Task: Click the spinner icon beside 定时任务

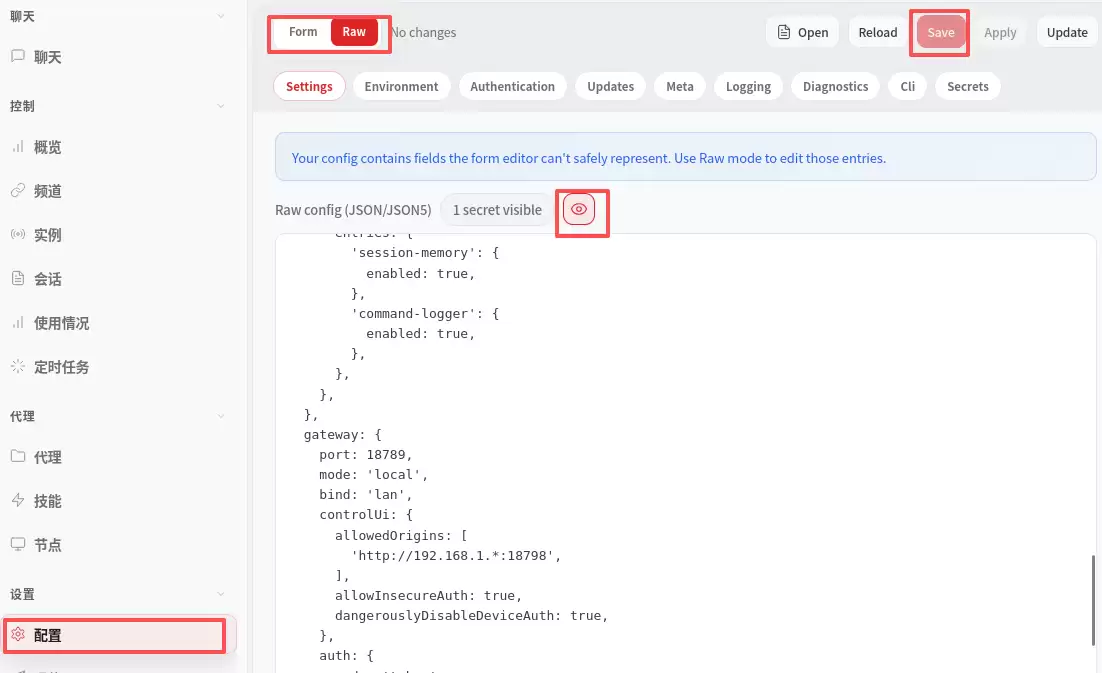Action: [18, 367]
